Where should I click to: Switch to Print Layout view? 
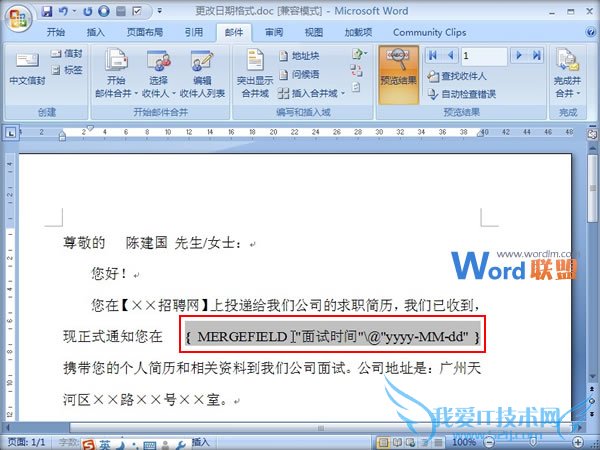tap(383, 443)
